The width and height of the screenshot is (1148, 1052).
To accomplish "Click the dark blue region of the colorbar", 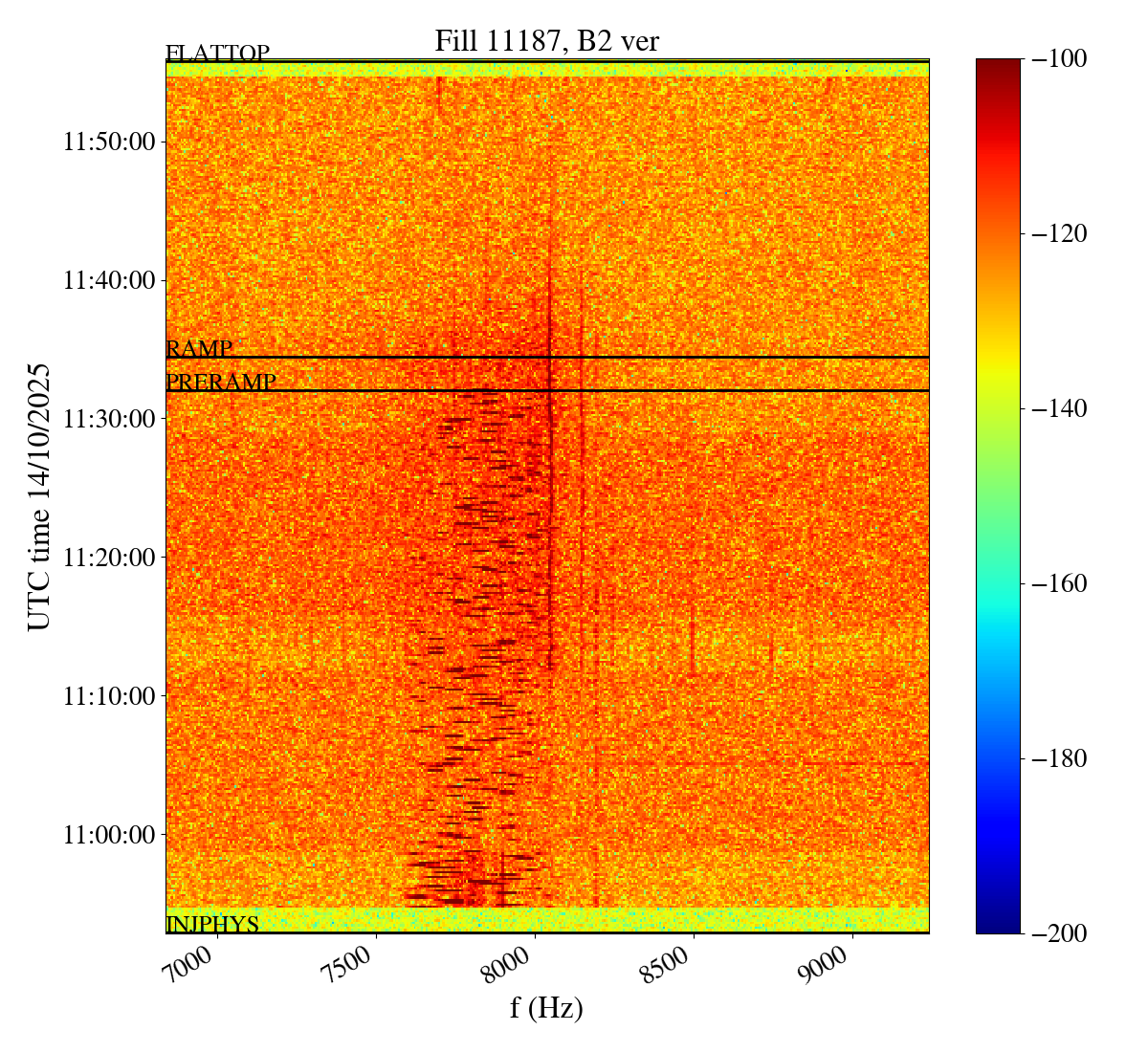I will coord(998,889).
